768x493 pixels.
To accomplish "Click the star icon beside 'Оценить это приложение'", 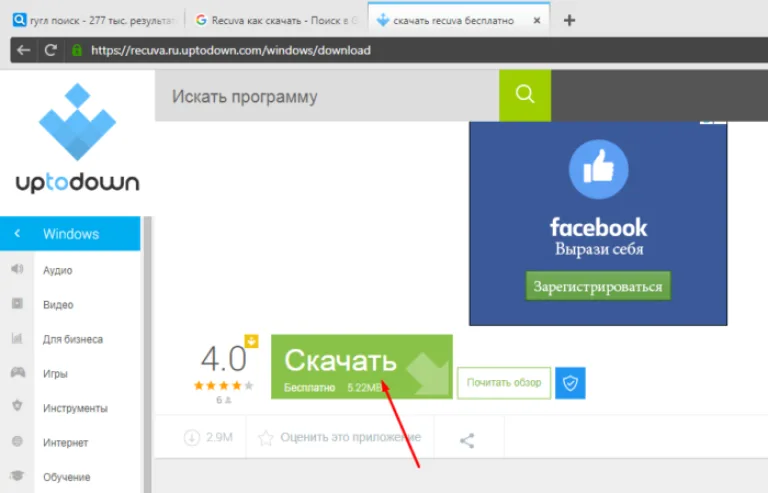I will click(266, 438).
